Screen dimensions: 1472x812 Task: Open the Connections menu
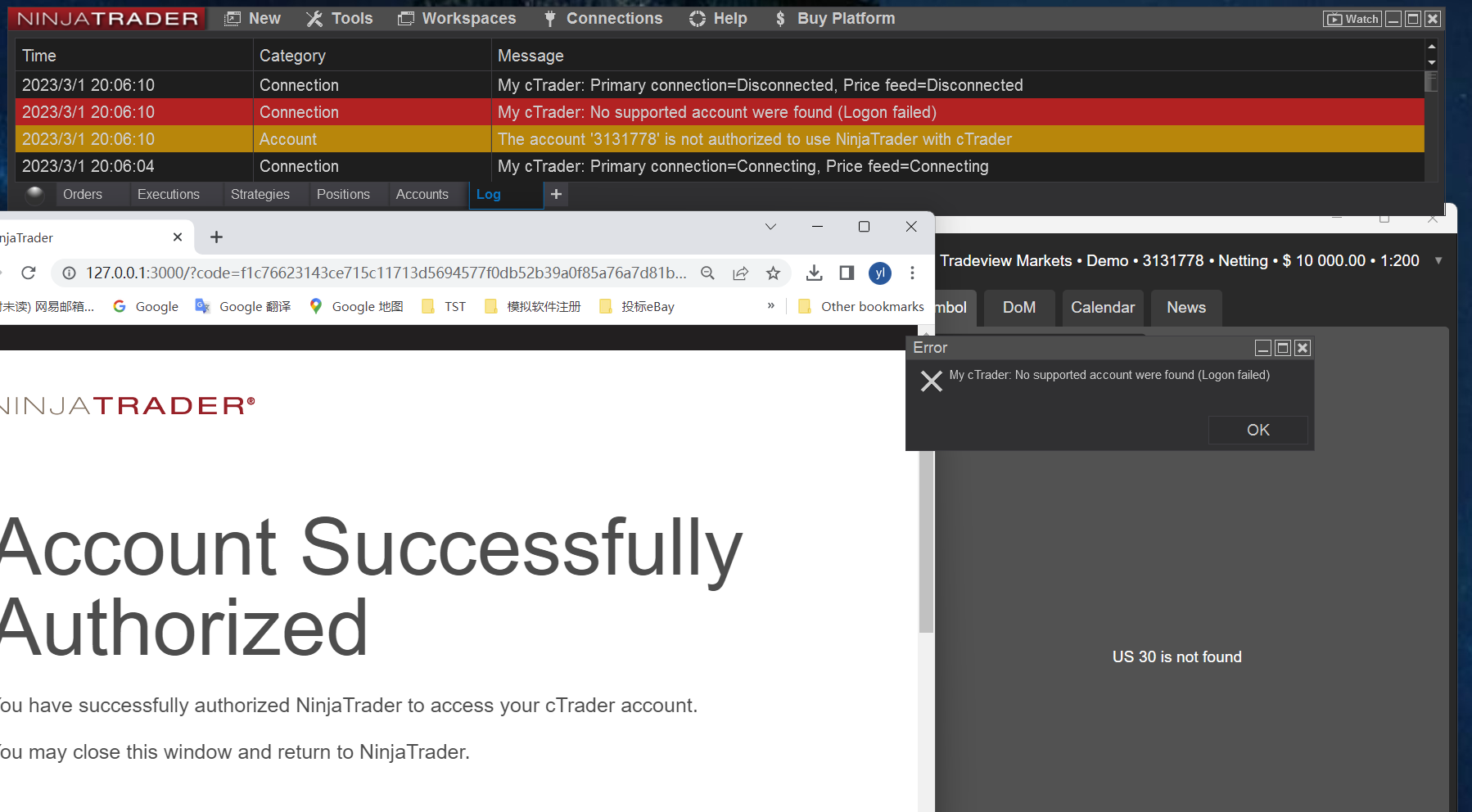click(603, 19)
